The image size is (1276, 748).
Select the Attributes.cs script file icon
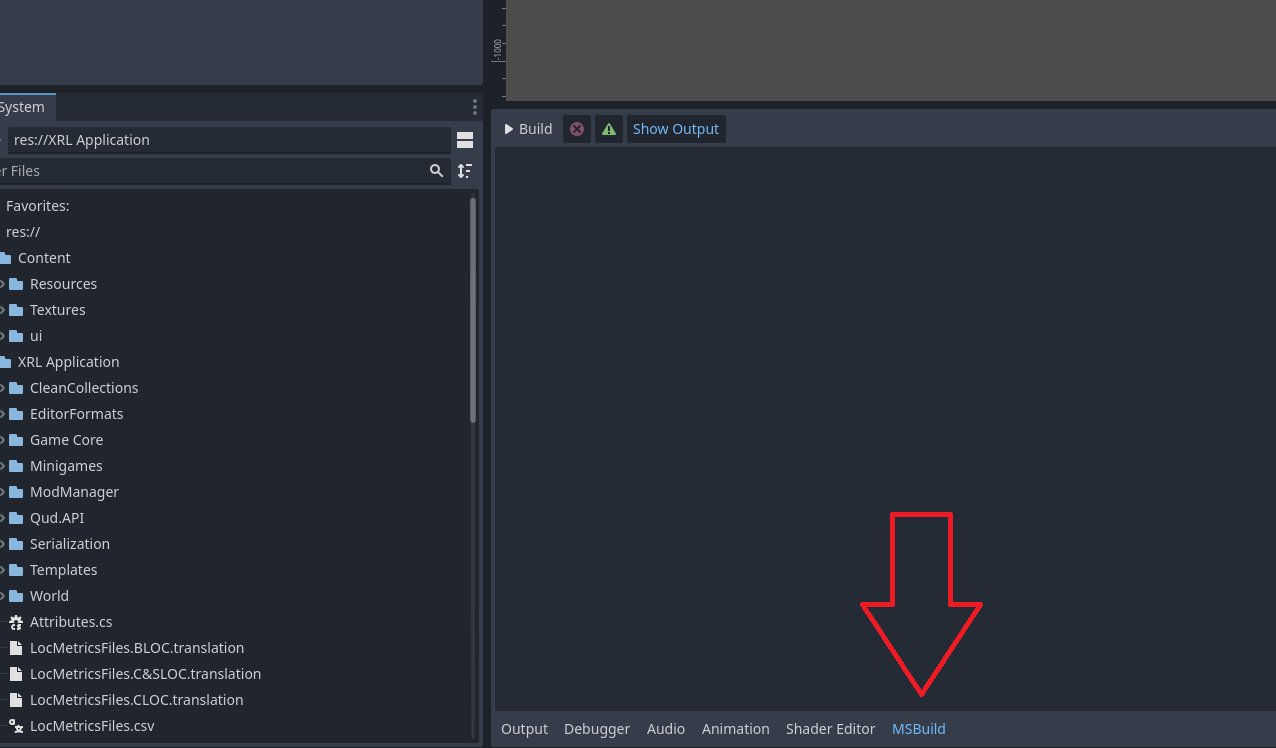15,622
